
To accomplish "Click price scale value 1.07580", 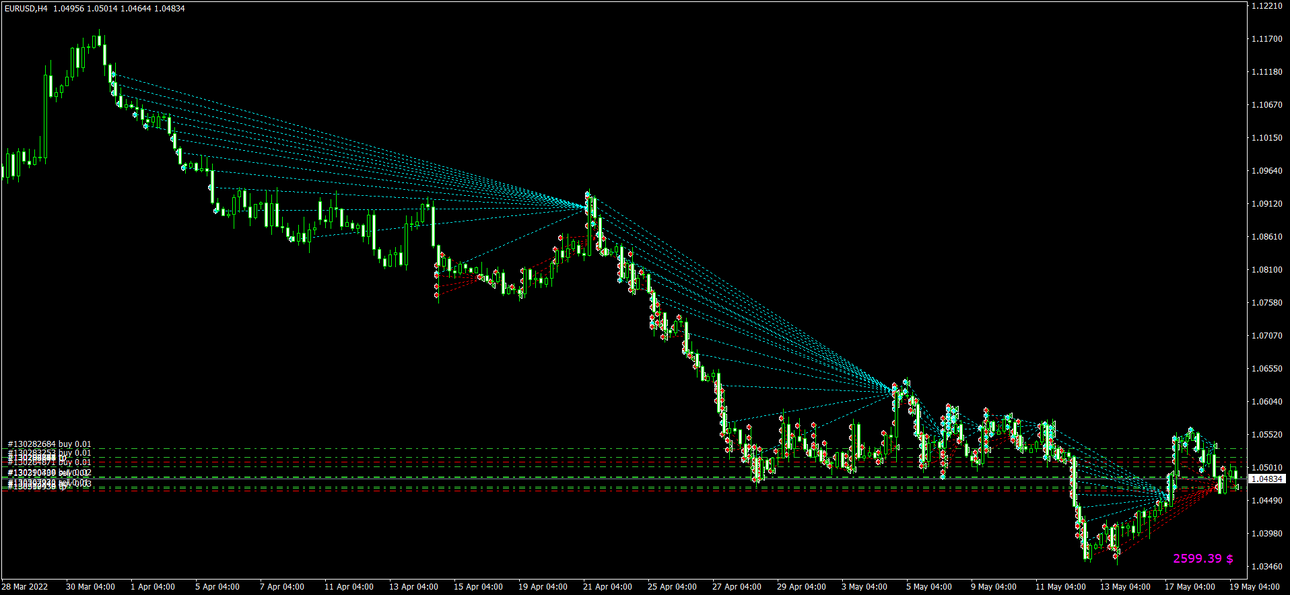I will pyautogui.click(x=1266, y=303).
